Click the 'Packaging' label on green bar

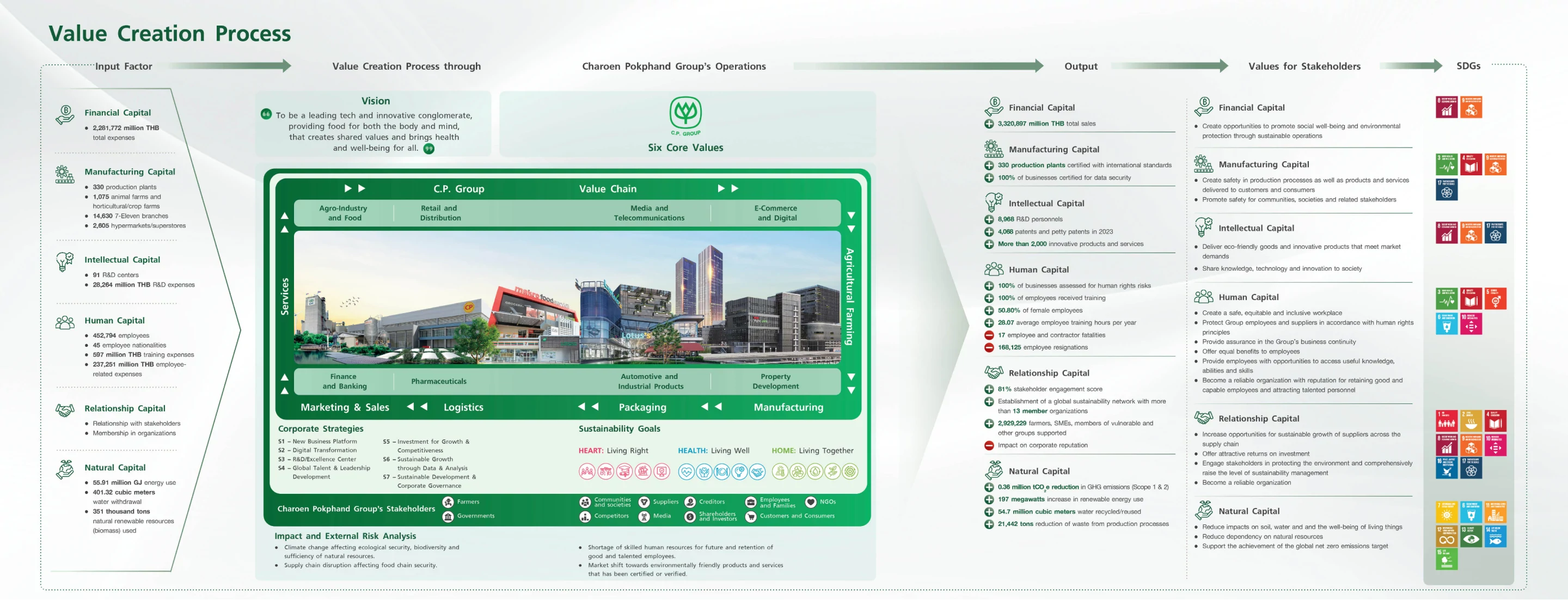coord(642,407)
